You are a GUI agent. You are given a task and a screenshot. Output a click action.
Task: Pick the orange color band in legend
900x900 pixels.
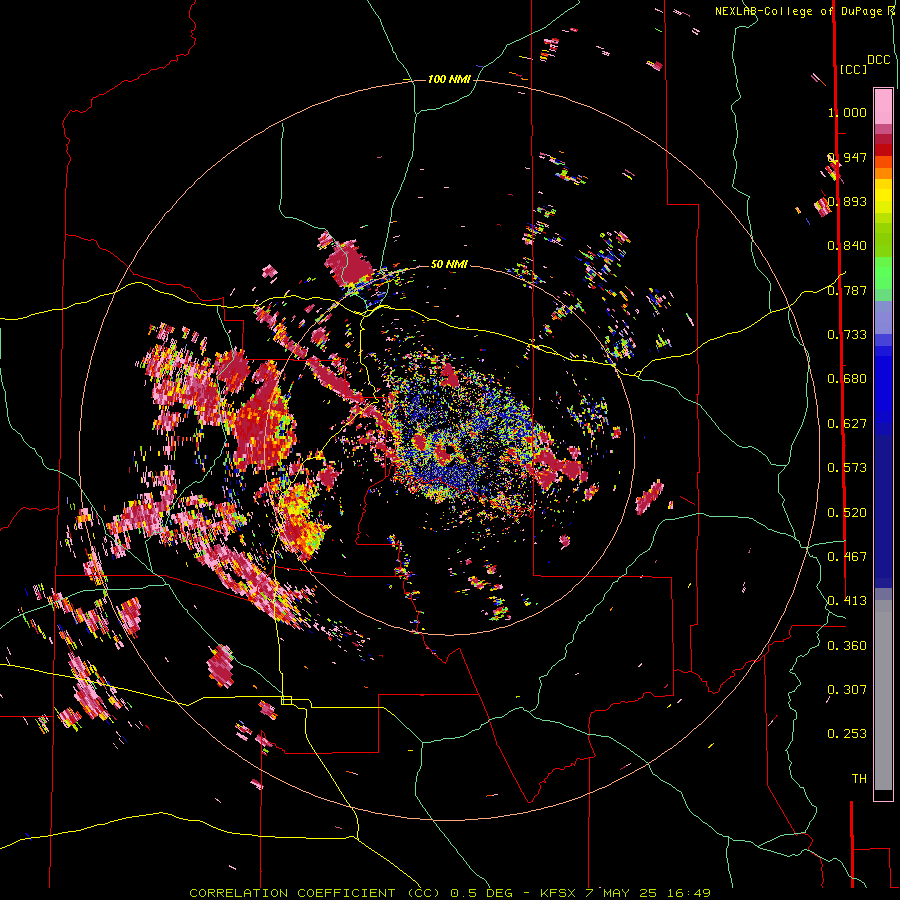click(x=883, y=173)
